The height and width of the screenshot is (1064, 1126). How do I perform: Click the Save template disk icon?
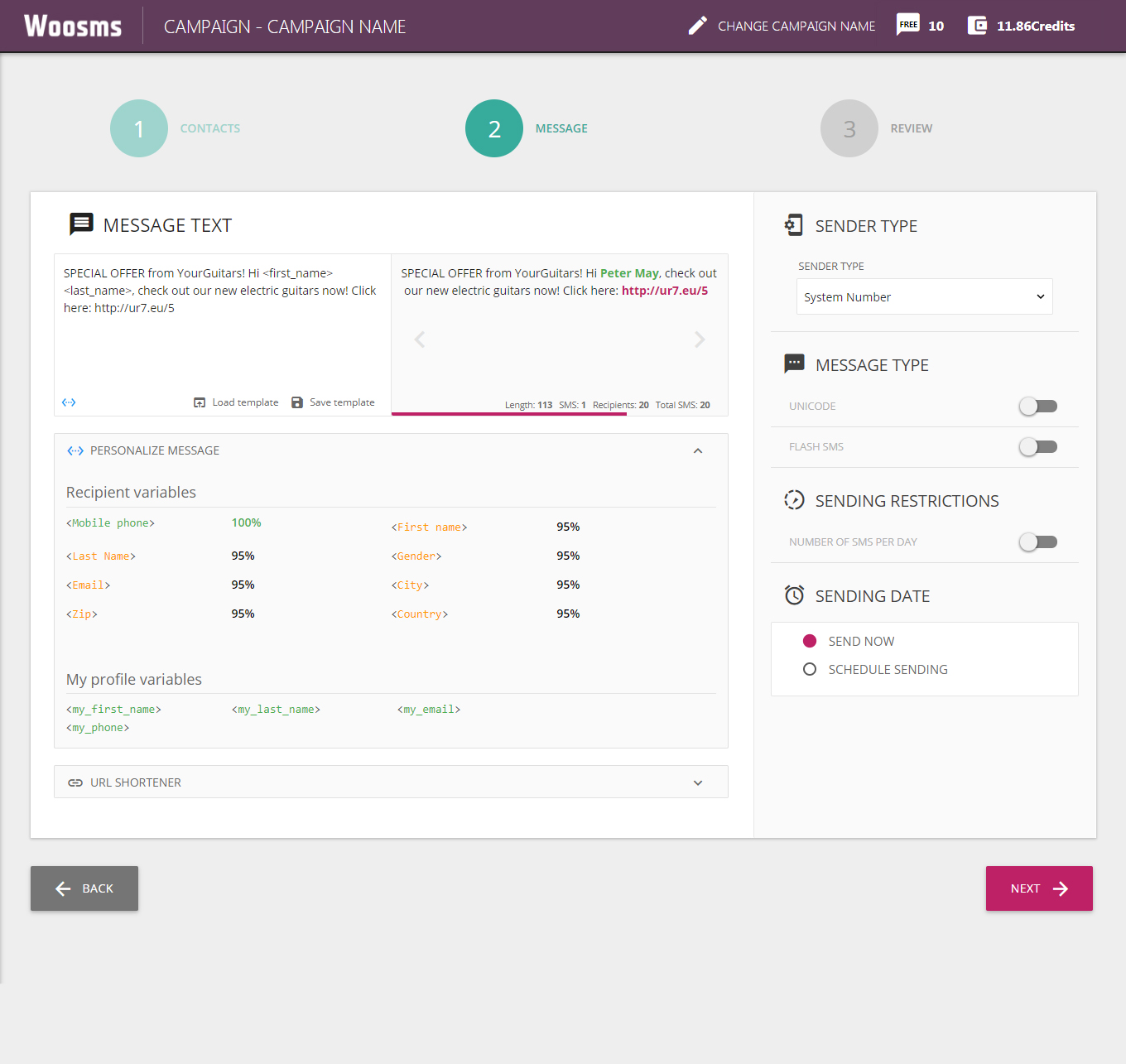pyautogui.click(x=297, y=402)
